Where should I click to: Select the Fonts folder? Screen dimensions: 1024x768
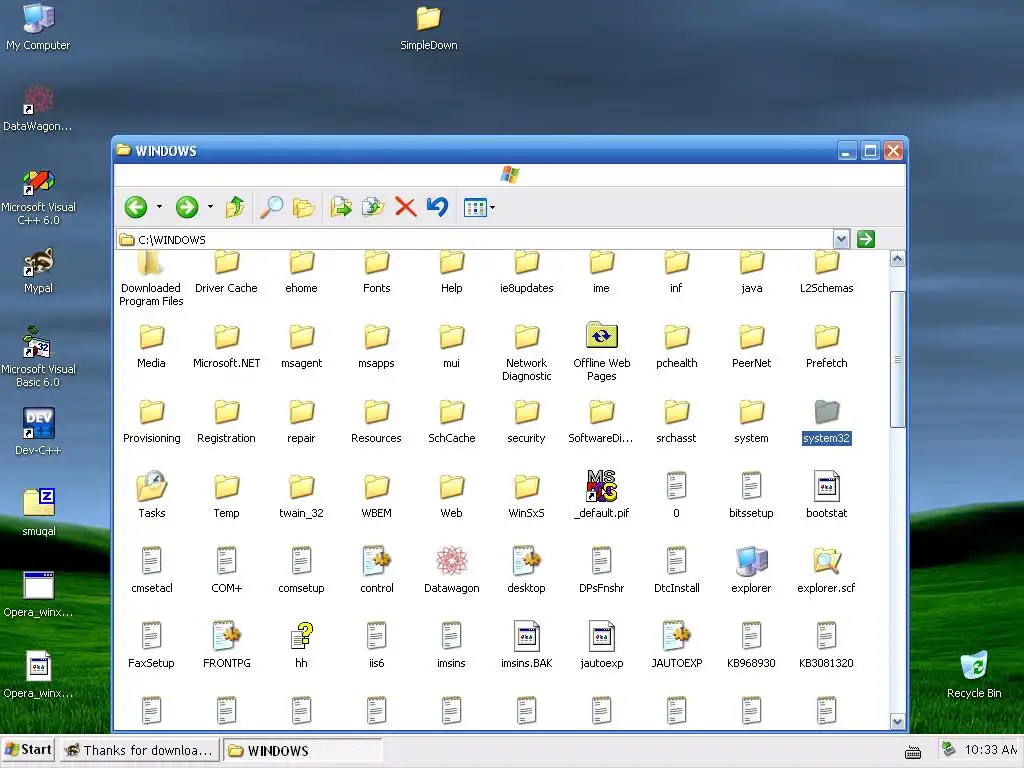tap(376, 273)
